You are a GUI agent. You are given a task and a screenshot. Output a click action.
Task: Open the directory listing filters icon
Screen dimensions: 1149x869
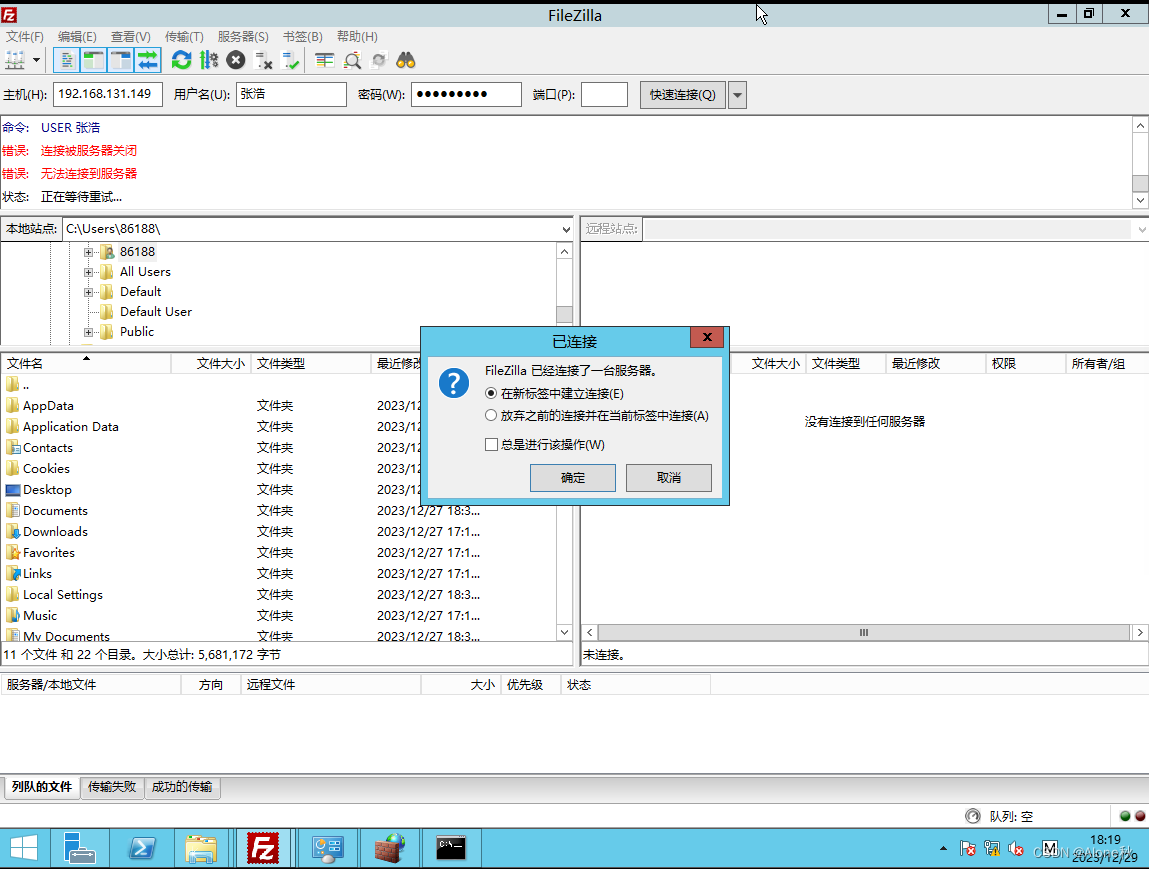[325, 60]
